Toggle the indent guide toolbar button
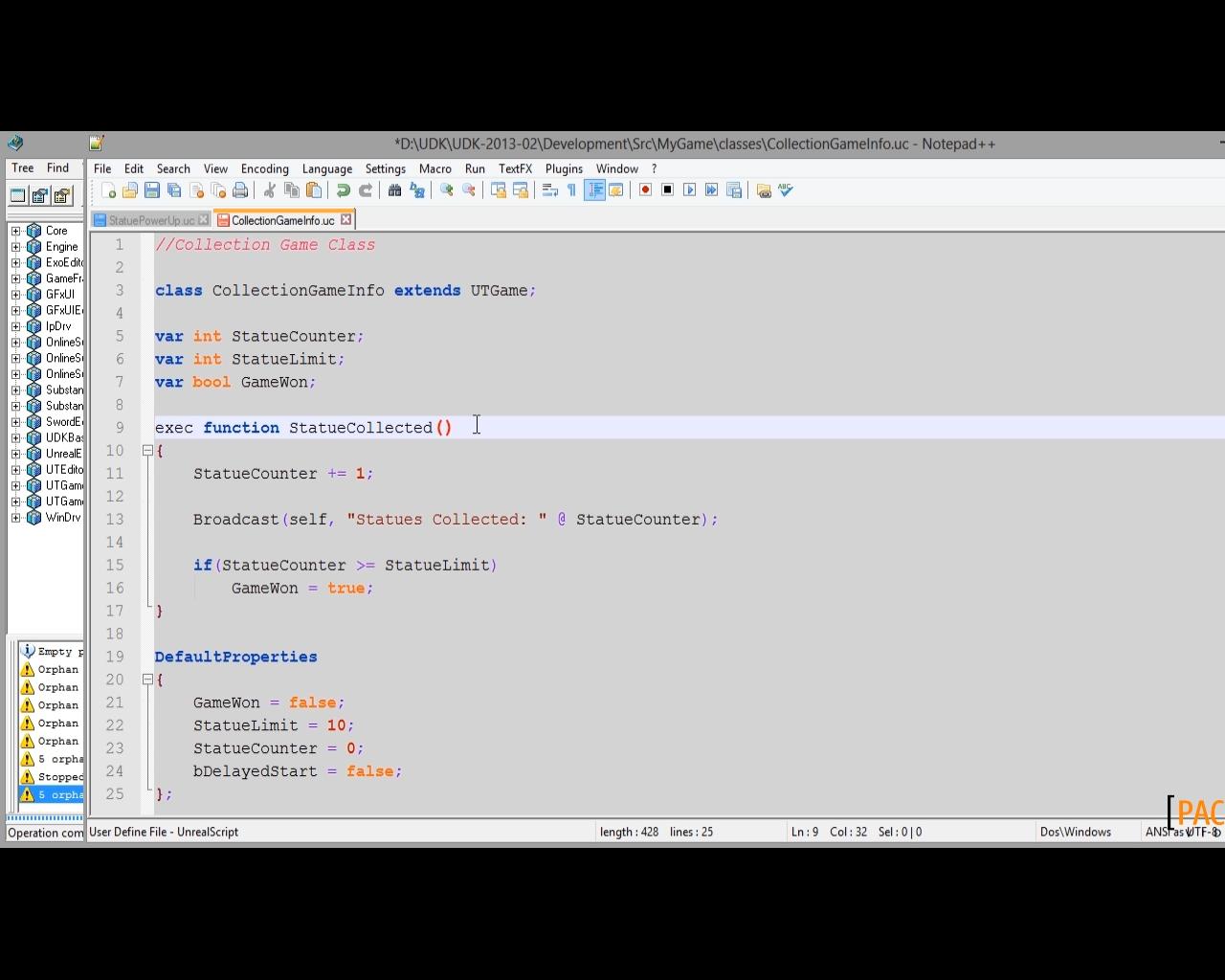Screen dimensions: 1225x980 pyautogui.click(x=594, y=190)
